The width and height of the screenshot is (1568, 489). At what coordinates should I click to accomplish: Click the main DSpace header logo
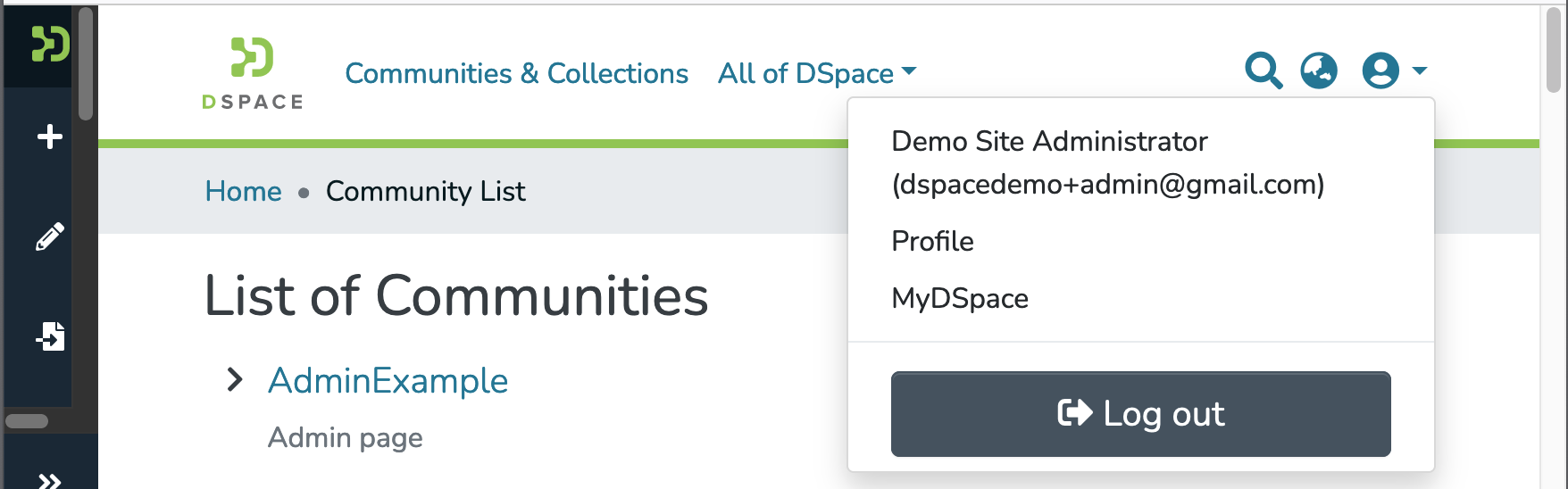253,74
